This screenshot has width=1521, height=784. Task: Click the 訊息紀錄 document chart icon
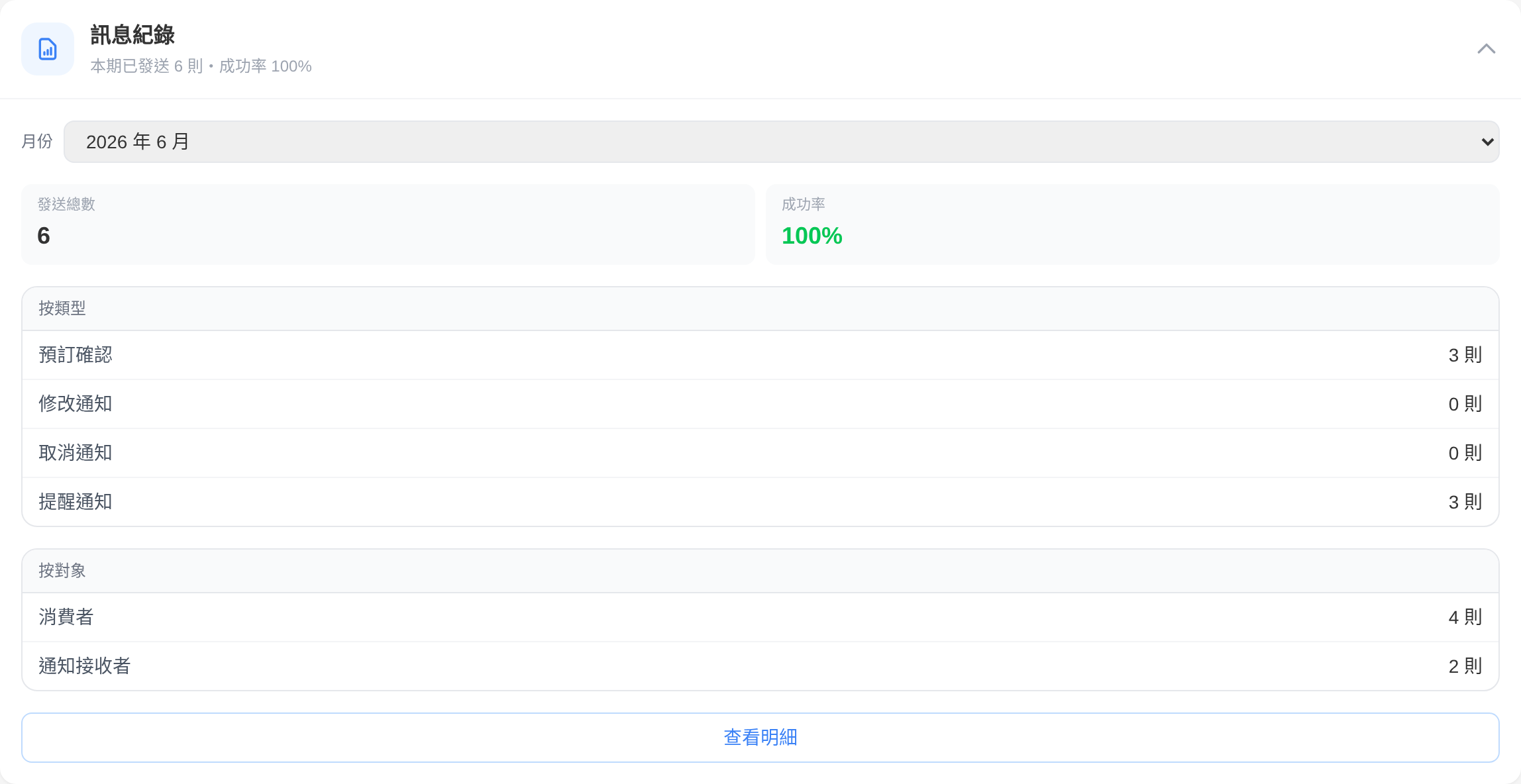[48, 49]
